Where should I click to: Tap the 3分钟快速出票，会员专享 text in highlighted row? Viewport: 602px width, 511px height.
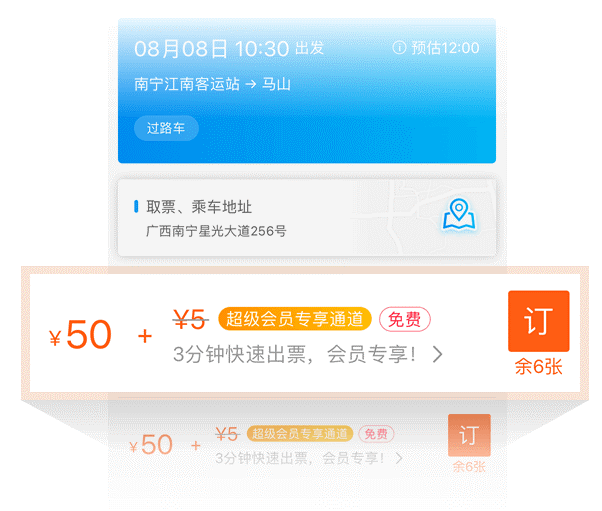tap(298, 354)
